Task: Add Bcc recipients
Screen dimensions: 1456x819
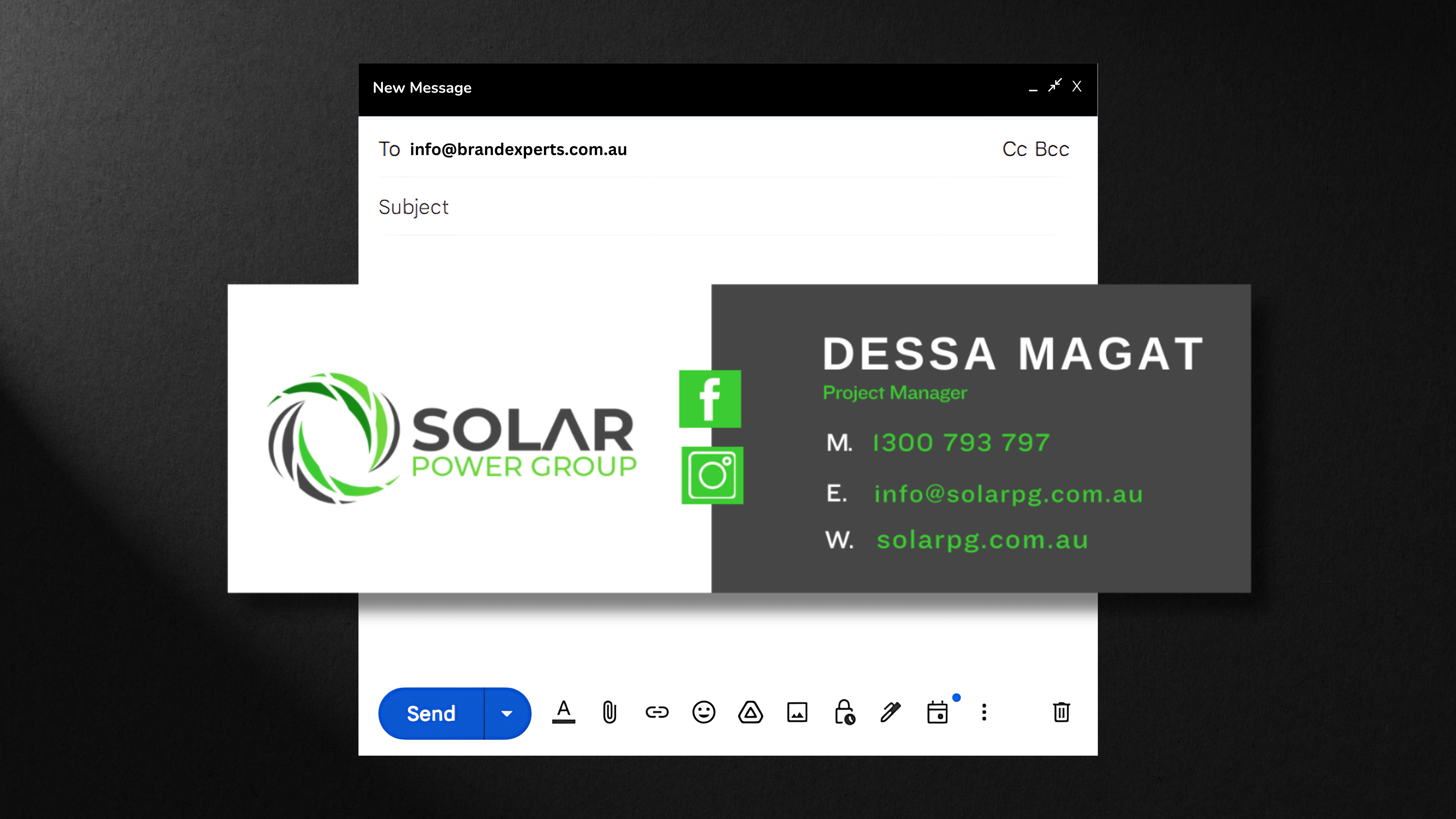Action: click(1052, 149)
